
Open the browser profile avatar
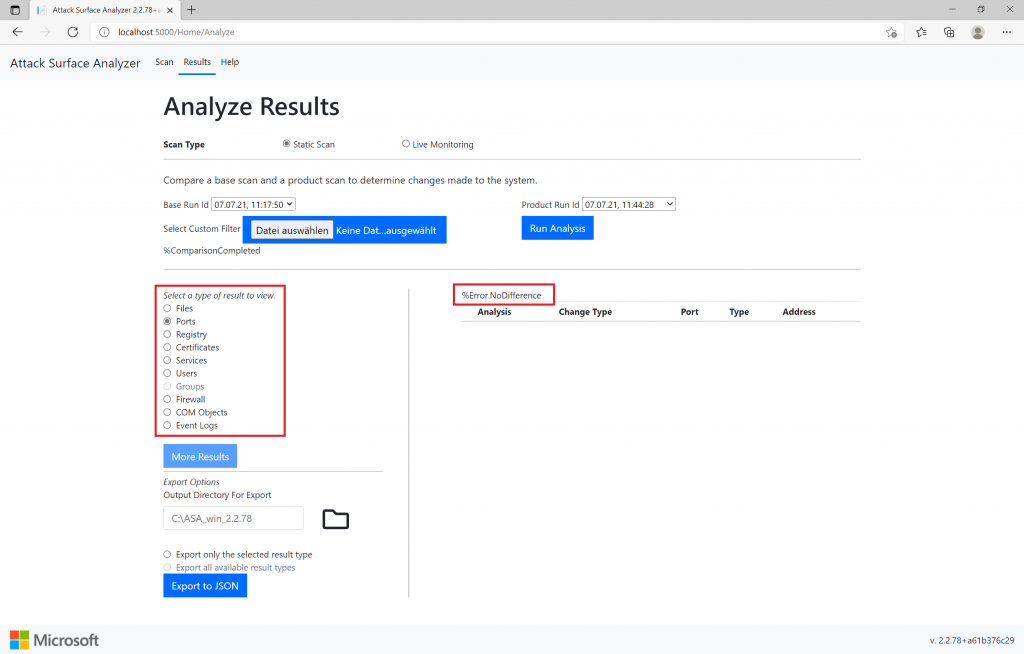coord(978,32)
